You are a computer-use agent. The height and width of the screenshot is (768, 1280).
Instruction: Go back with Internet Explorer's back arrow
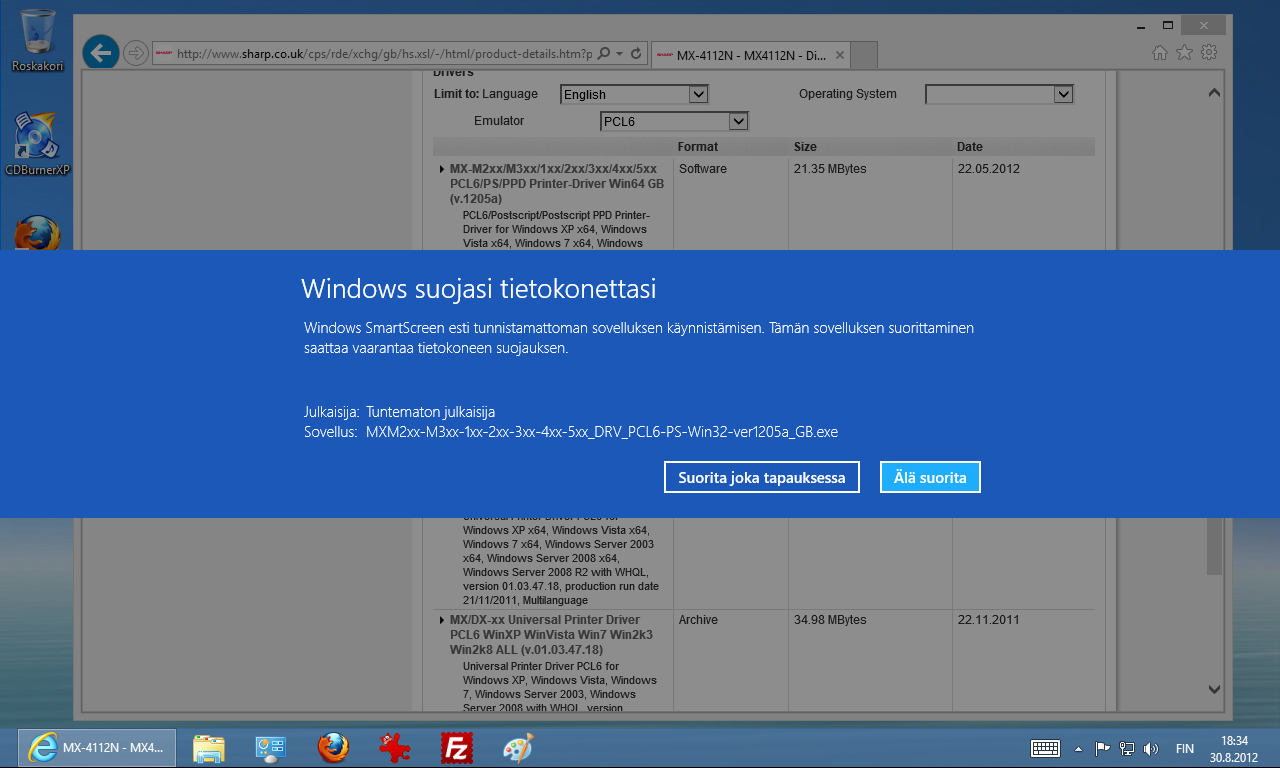pyautogui.click(x=101, y=52)
